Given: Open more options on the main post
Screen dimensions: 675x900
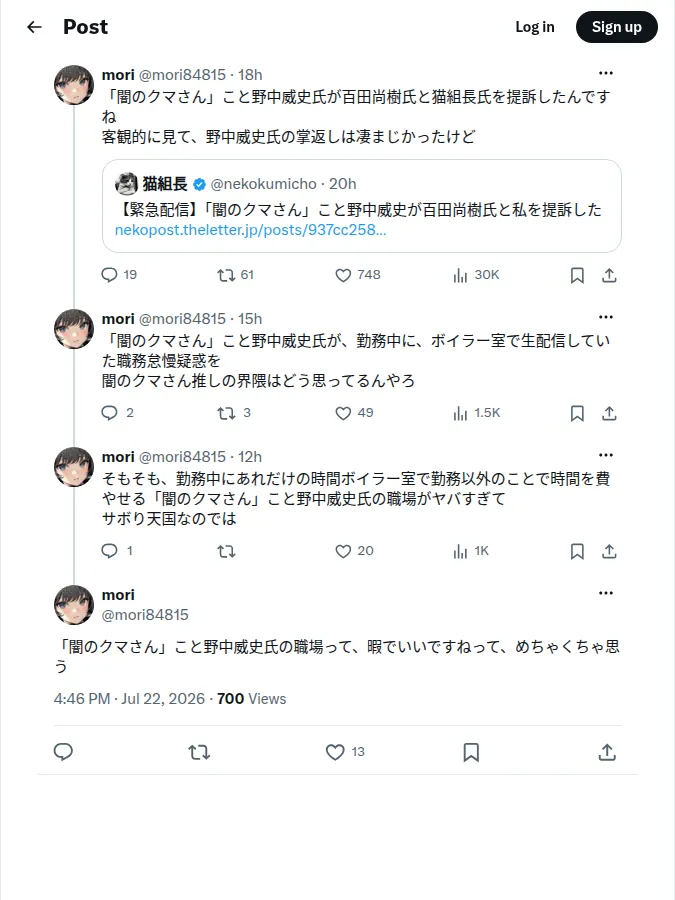Looking at the screenshot, I should [x=606, y=593].
